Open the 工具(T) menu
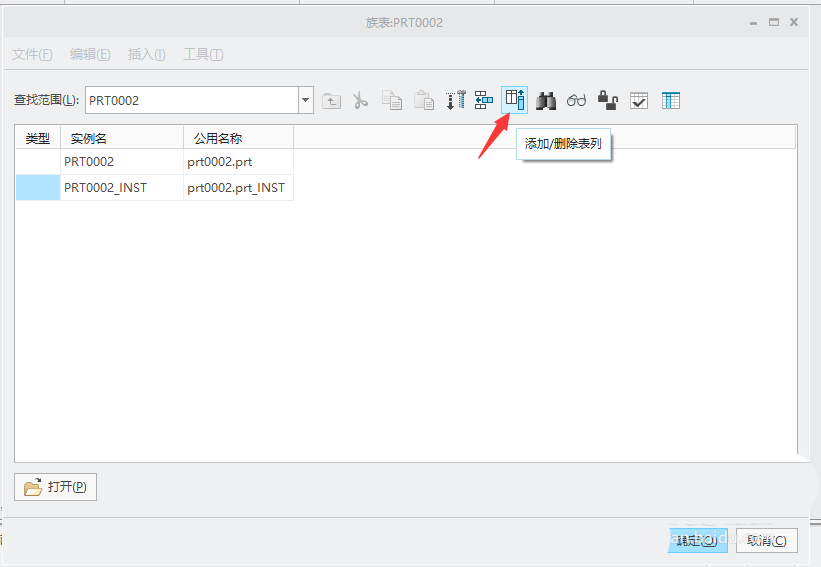 tap(203, 54)
